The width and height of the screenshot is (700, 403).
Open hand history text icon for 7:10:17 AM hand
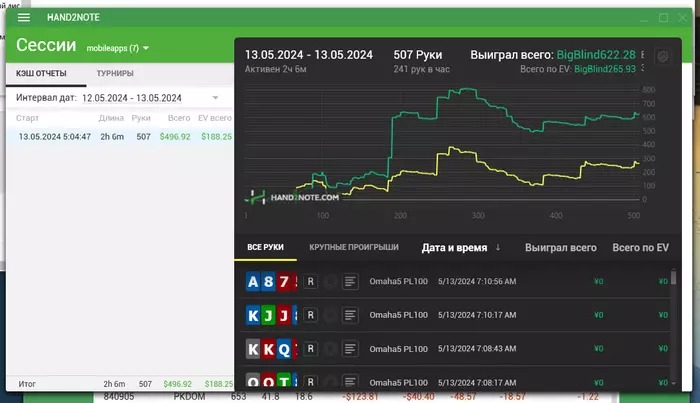click(350, 315)
